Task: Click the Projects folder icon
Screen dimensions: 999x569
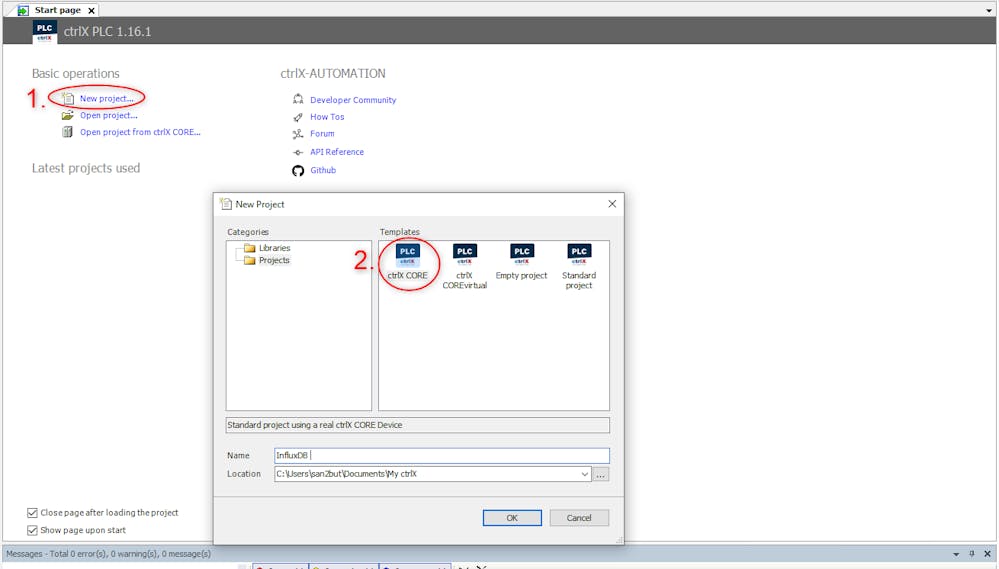Action: [250, 260]
